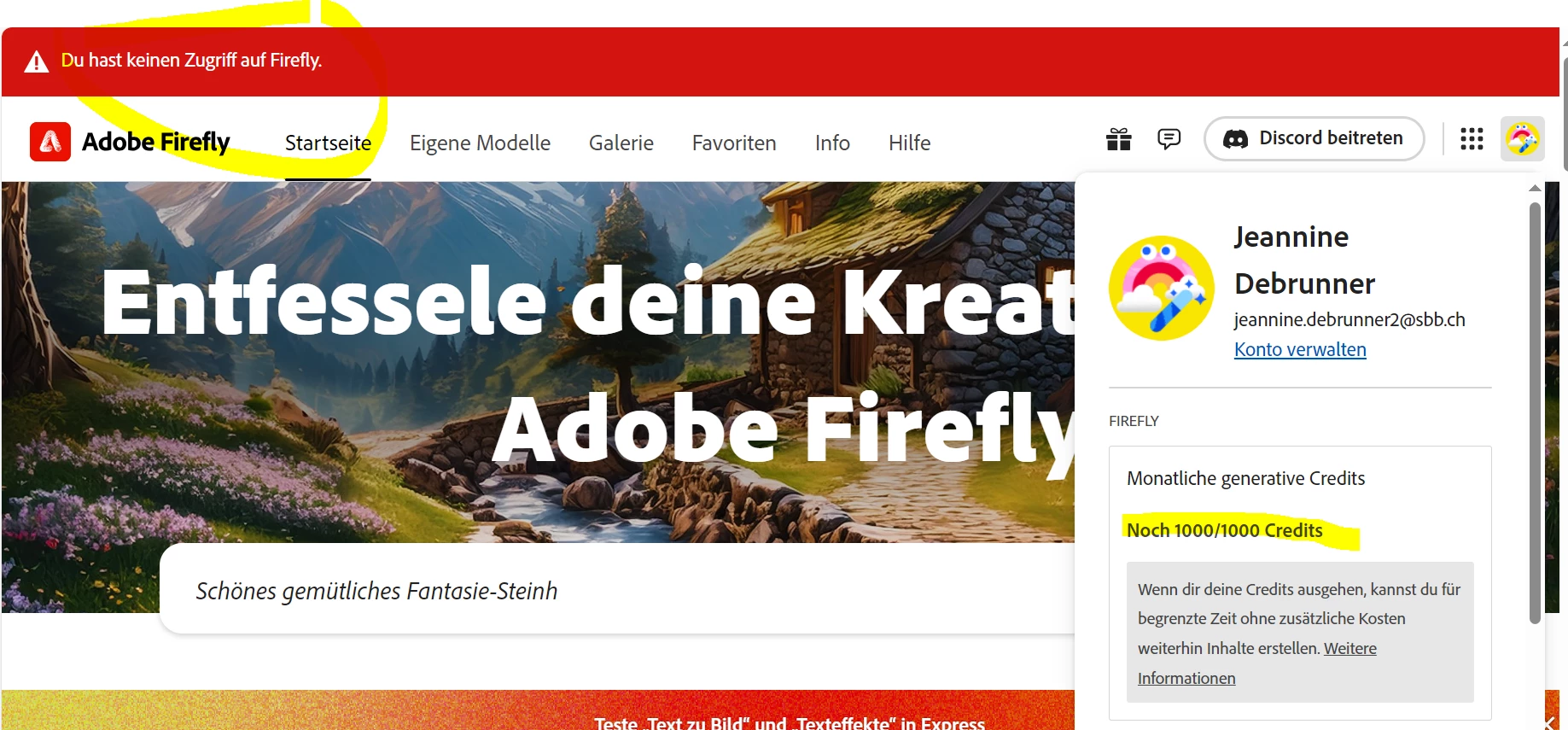This screenshot has height=730, width=1568.
Task: Click the Adobe Firefly logo icon
Action: 50,141
